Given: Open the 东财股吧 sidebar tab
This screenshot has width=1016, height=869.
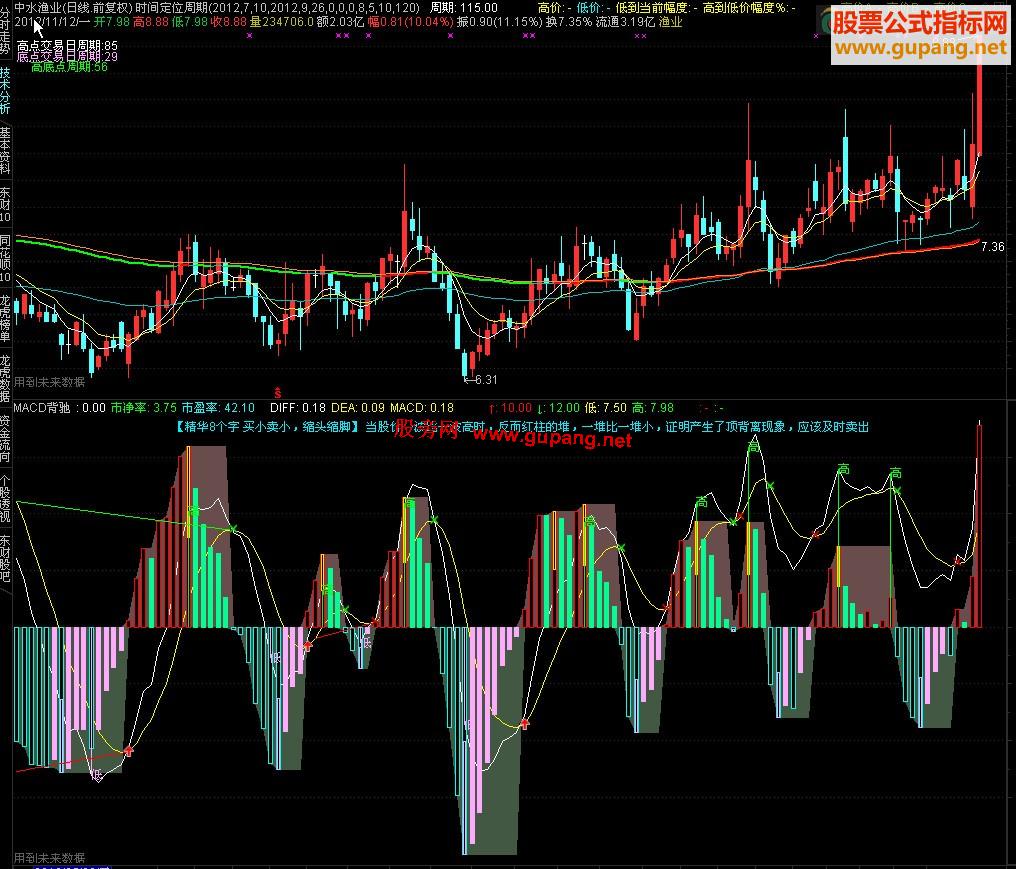Looking at the screenshot, I should click(x=5, y=558).
